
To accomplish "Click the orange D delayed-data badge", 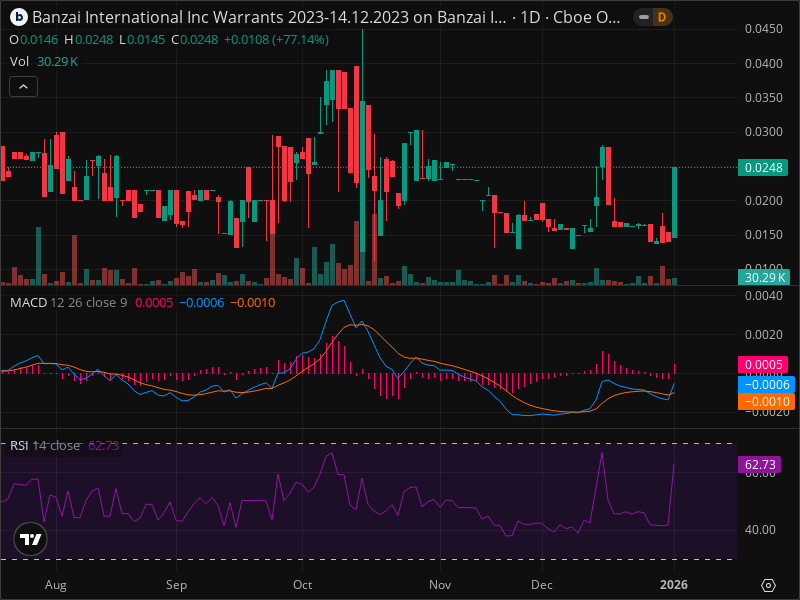I will point(662,17).
